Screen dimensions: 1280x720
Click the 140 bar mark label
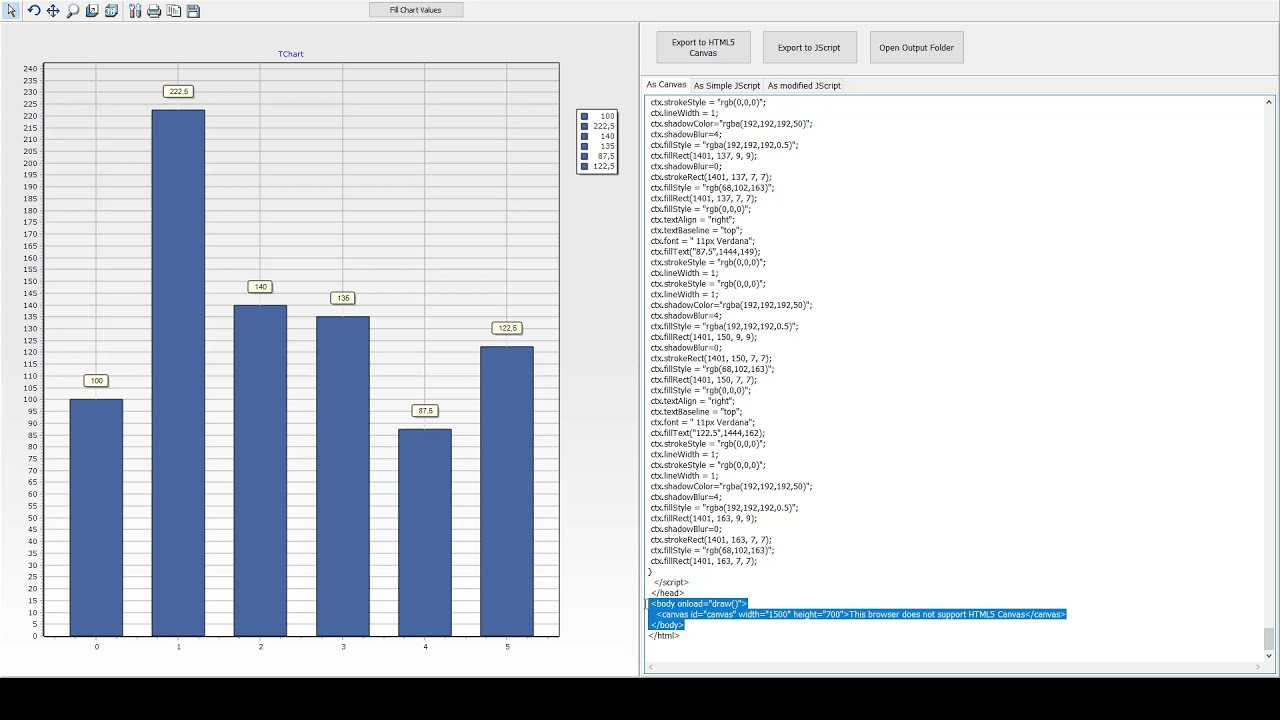(x=261, y=287)
